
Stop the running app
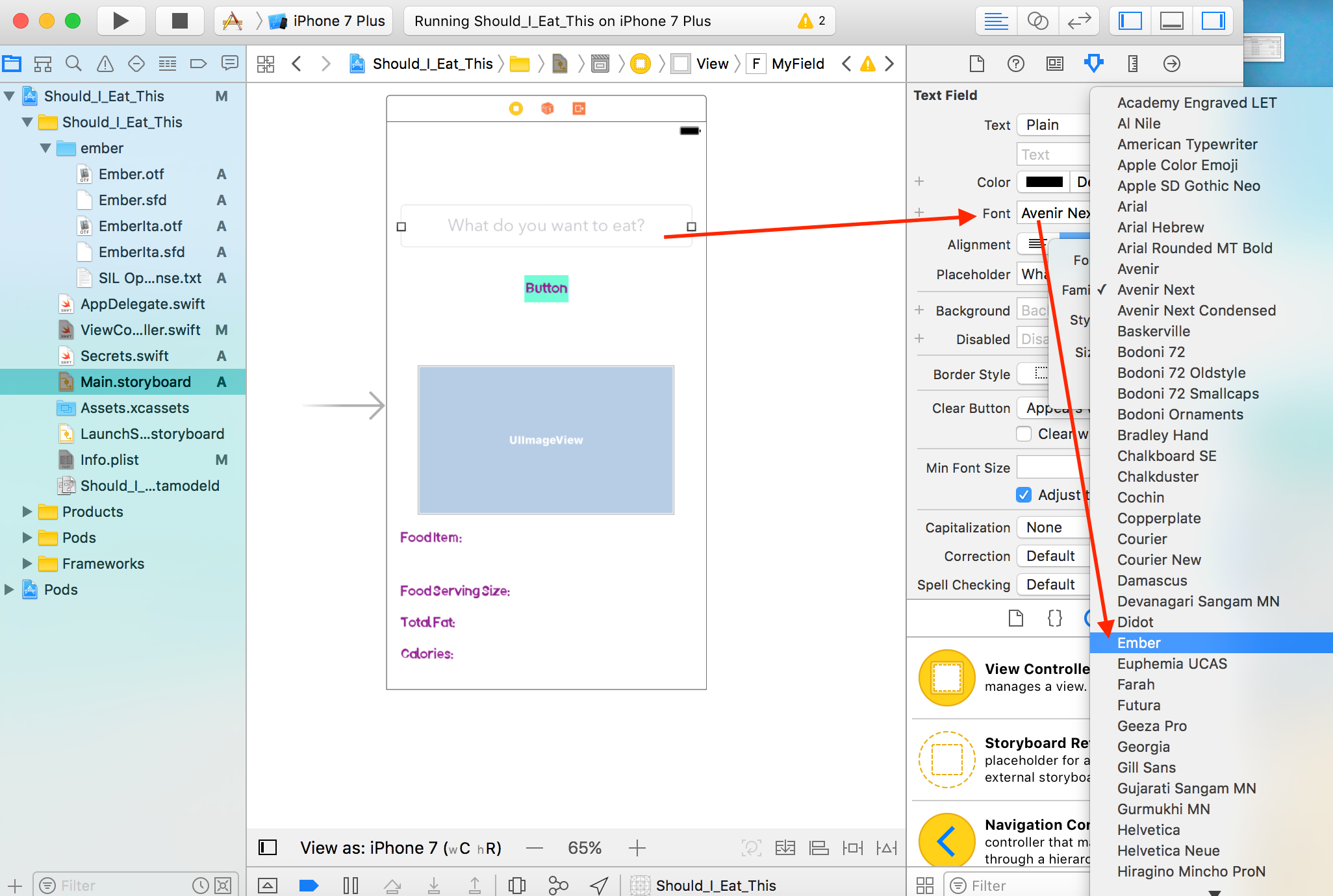pos(180,20)
